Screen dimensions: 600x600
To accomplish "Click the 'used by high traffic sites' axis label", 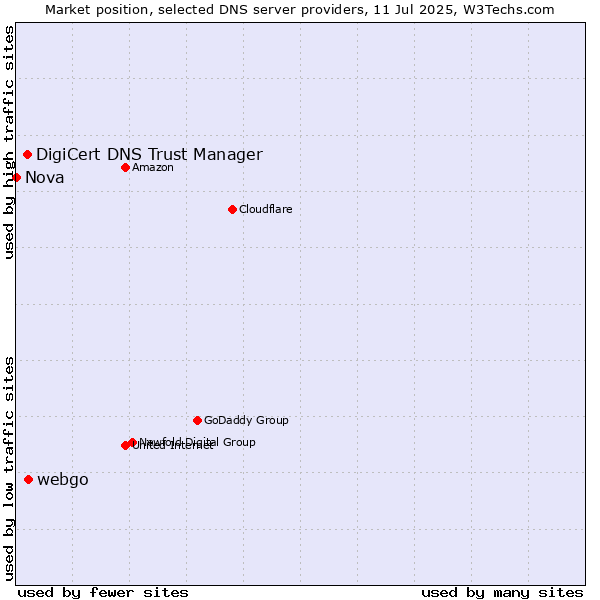I will (9, 142).
